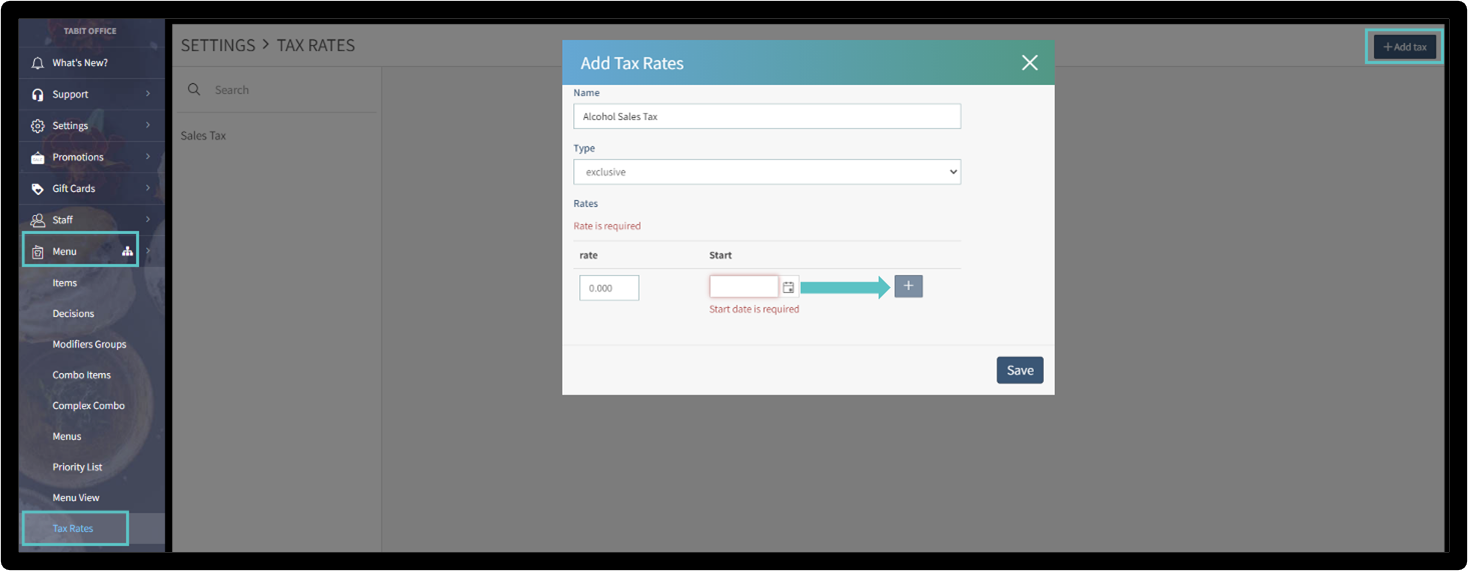Click the plus button to add rate row

908,287
